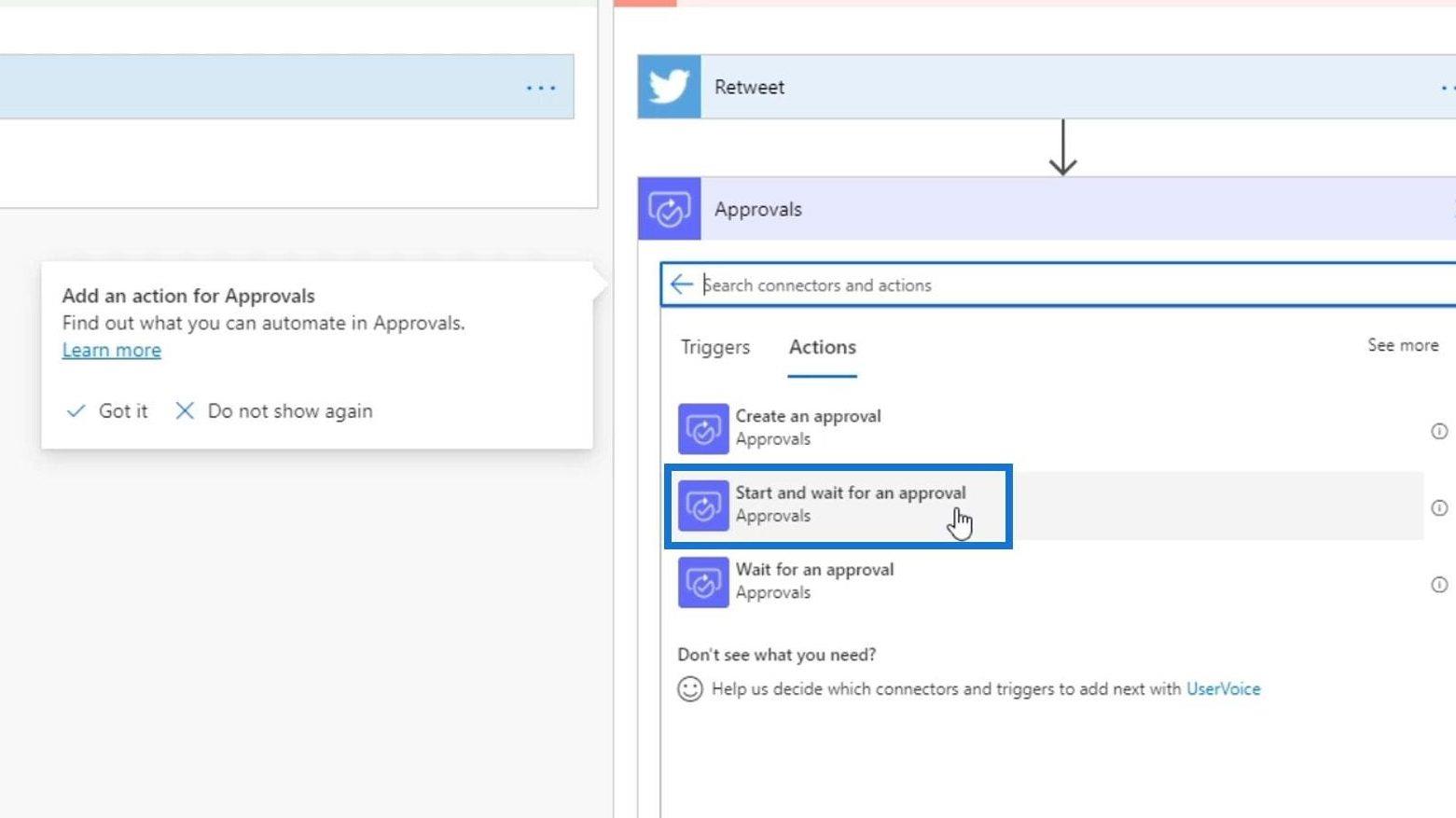Click the Create an approval action icon

(703, 428)
